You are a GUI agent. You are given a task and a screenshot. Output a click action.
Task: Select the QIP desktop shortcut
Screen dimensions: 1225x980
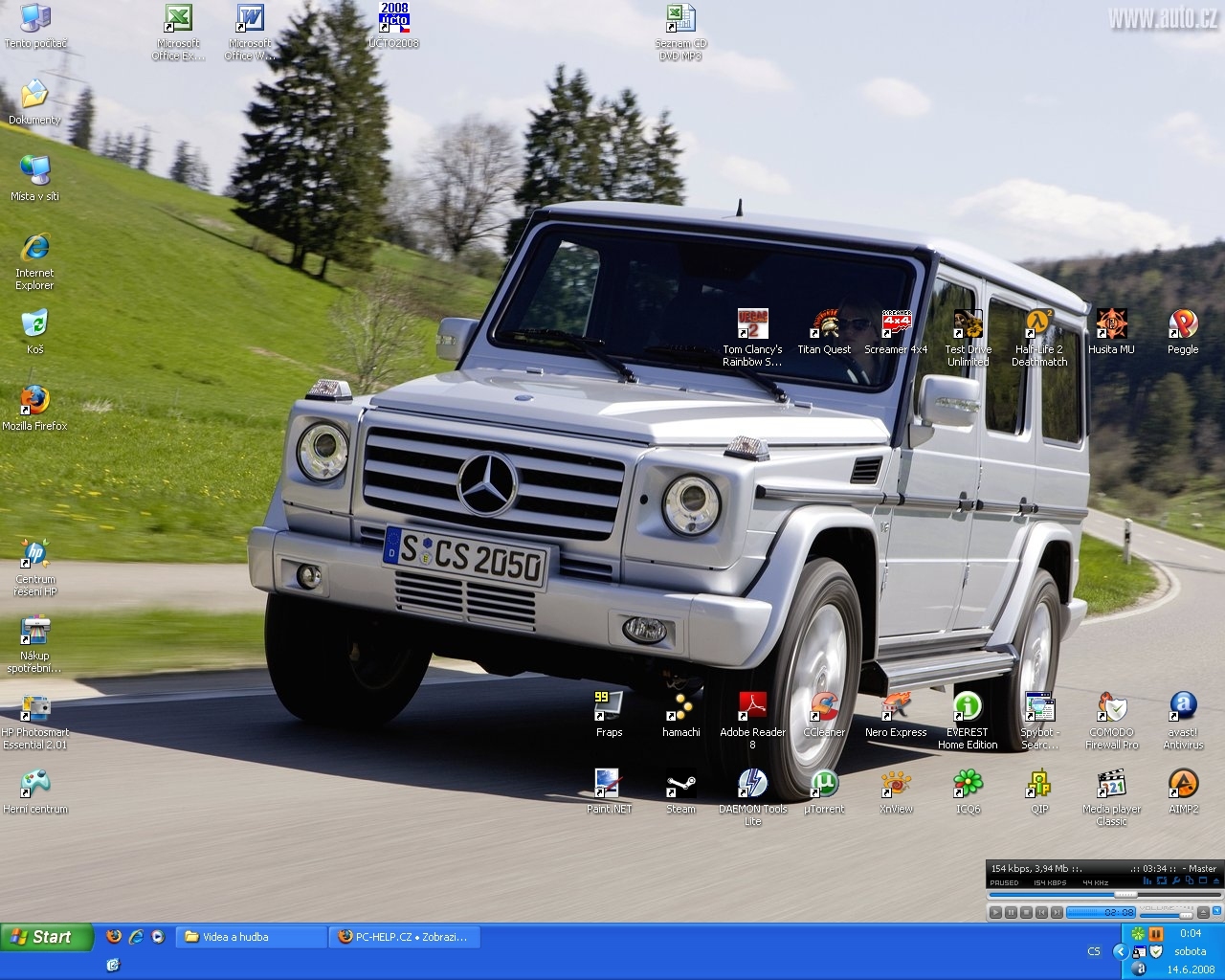coord(1039,792)
